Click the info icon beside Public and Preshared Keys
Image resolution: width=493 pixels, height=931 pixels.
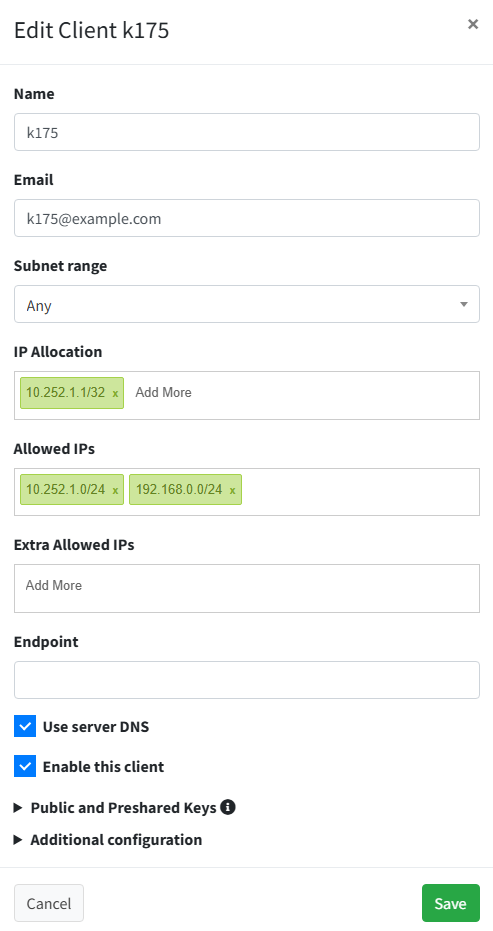coord(227,807)
